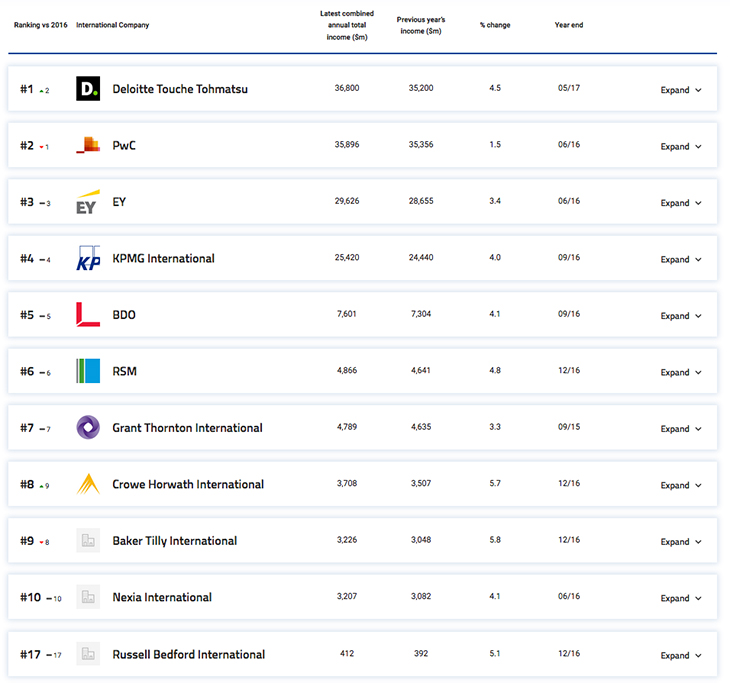The image size is (730, 683).
Task: Expand the EY row details
Action: tap(681, 203)
